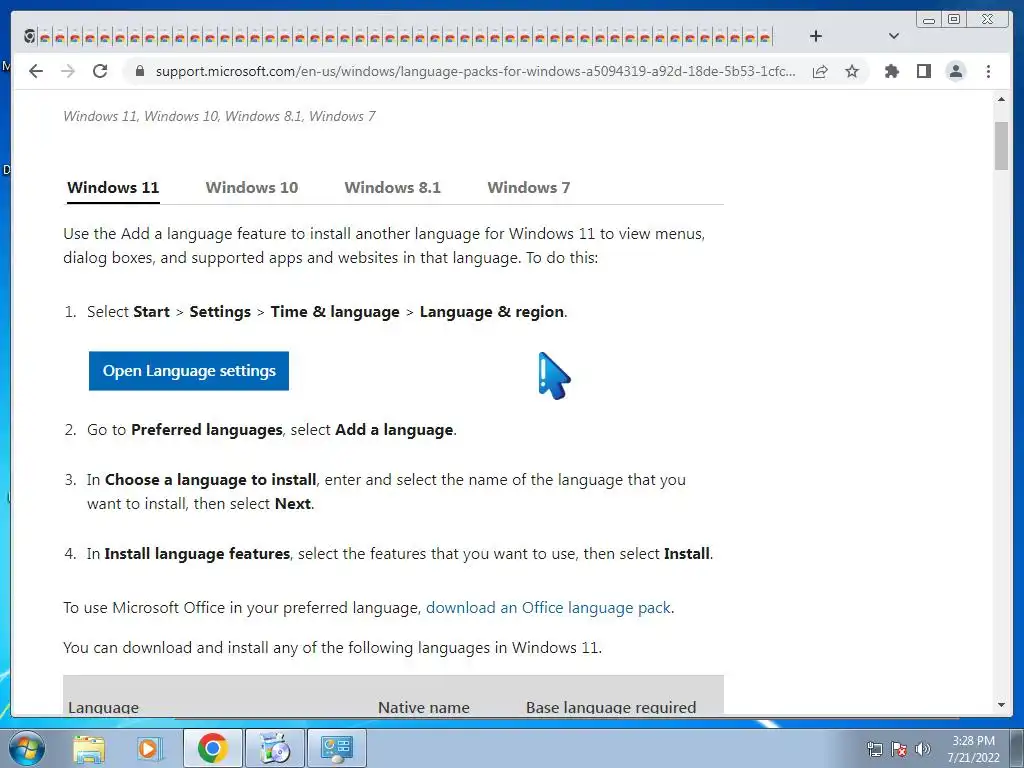The width and height of the screenshot is (1024, 768).
Task: Click the italic 'Windows 11, Windows 10' applies-to line
Action: click(219, 116)
